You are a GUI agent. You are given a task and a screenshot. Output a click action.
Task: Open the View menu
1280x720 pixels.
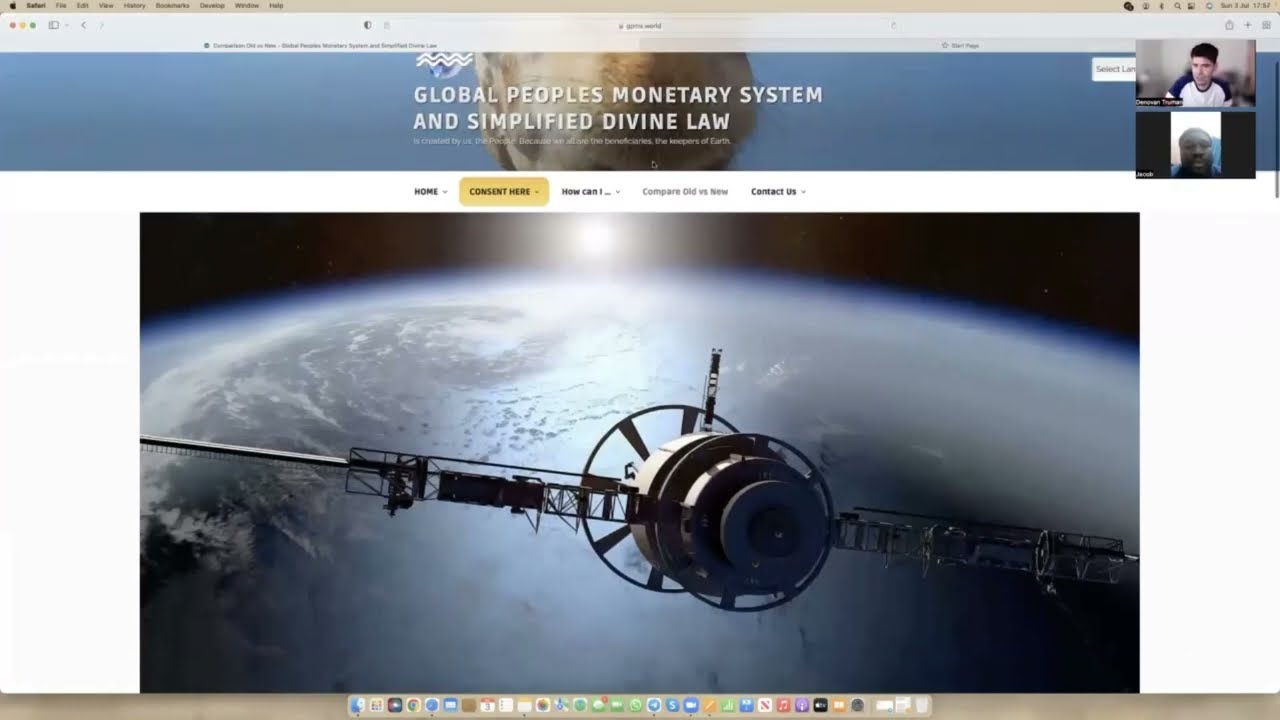click(x=106, y=6)
